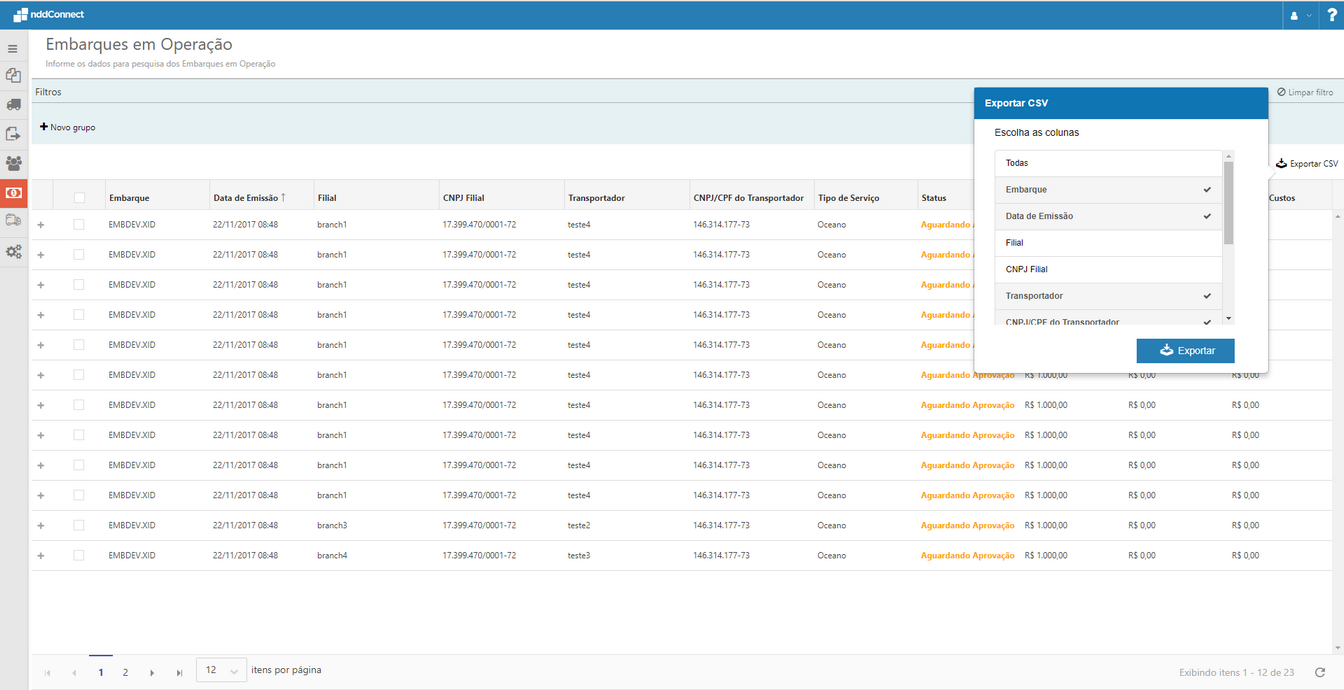1344x690 pixels.
Task: Go to the last page of results
Action: coord(179,673)
